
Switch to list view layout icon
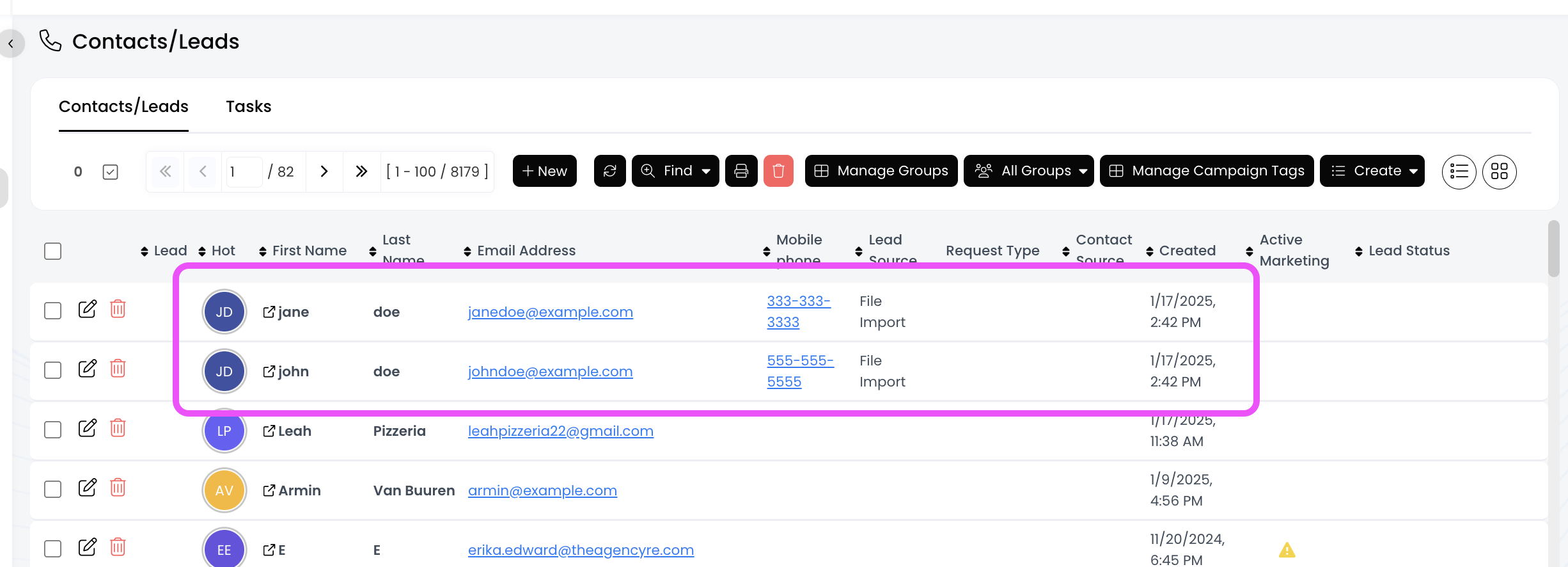coord(1459,172)
